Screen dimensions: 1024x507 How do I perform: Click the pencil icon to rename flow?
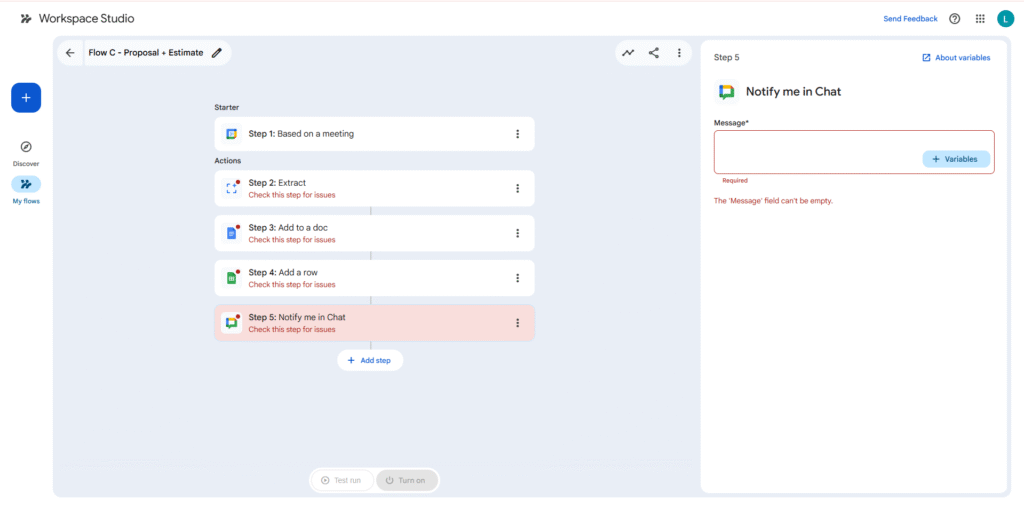click(217, 53)
